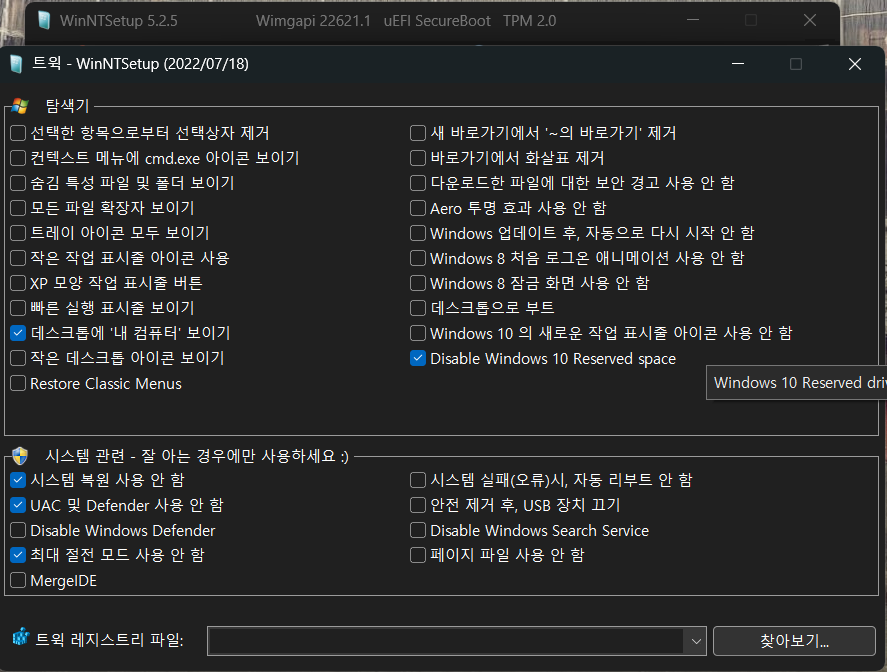Enable 데스크톱으로 부트 option

(417, 308)
